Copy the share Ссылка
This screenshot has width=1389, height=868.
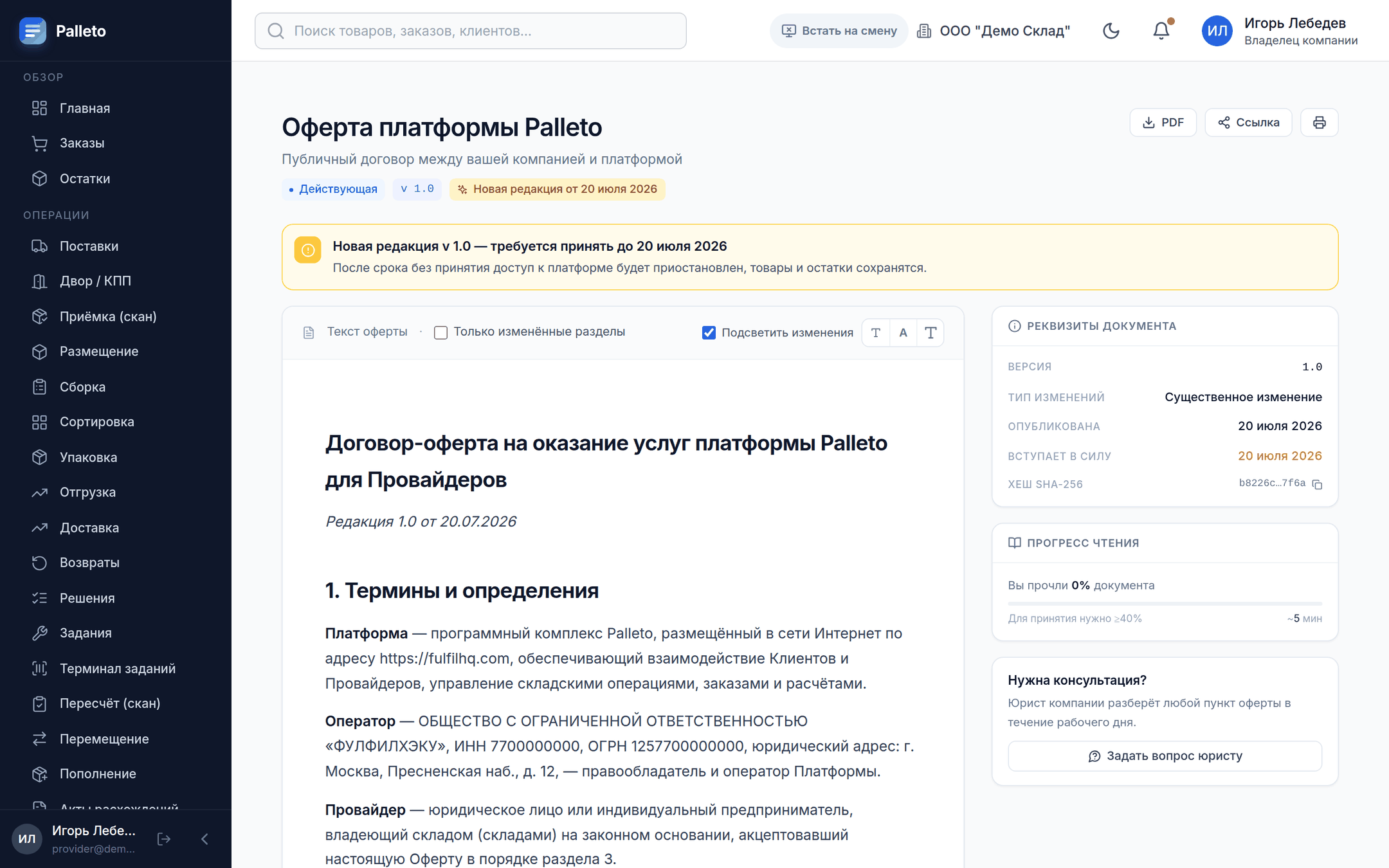[x=1249, y=123]
